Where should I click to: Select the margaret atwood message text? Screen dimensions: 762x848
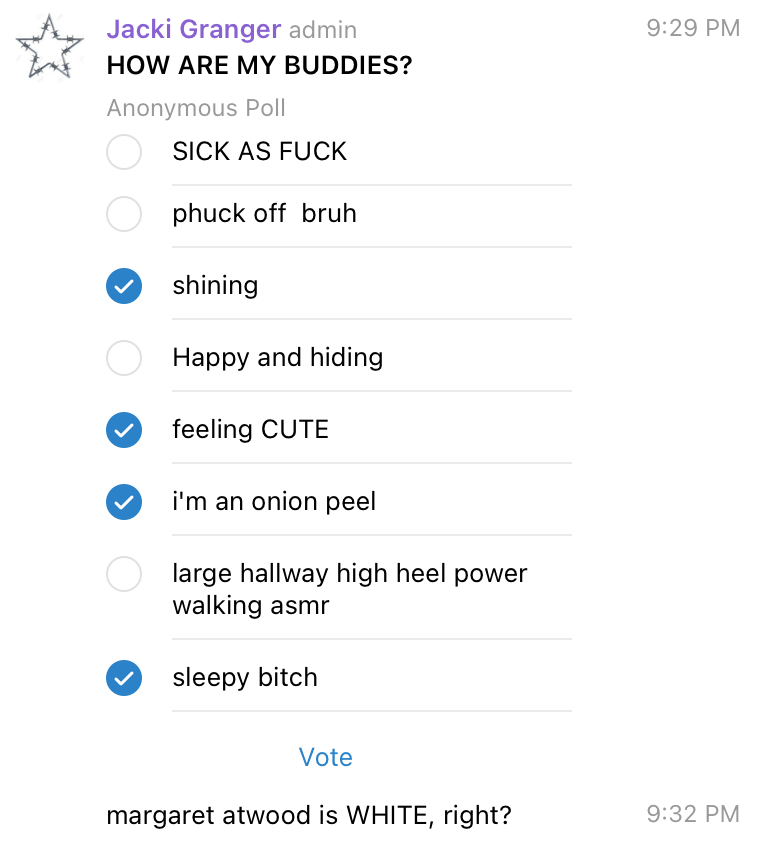coord(309,816)
